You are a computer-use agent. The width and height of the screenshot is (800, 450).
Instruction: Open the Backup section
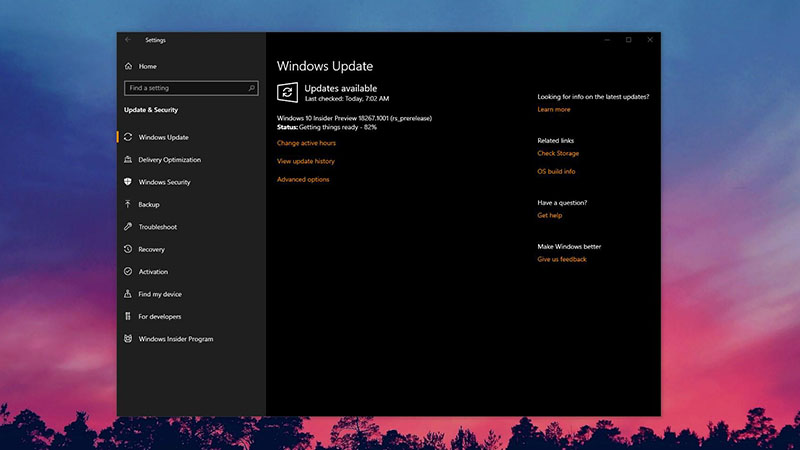[149, 205]
